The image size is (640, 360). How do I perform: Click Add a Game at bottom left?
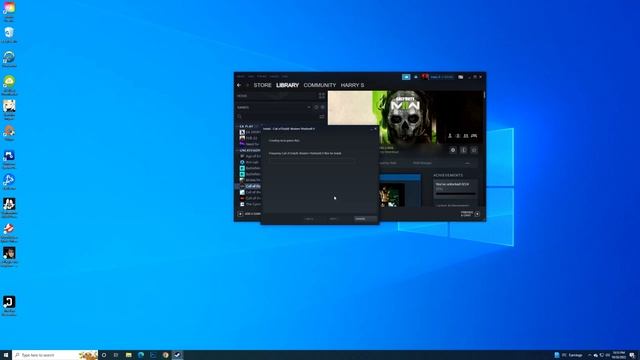point(249,214)
